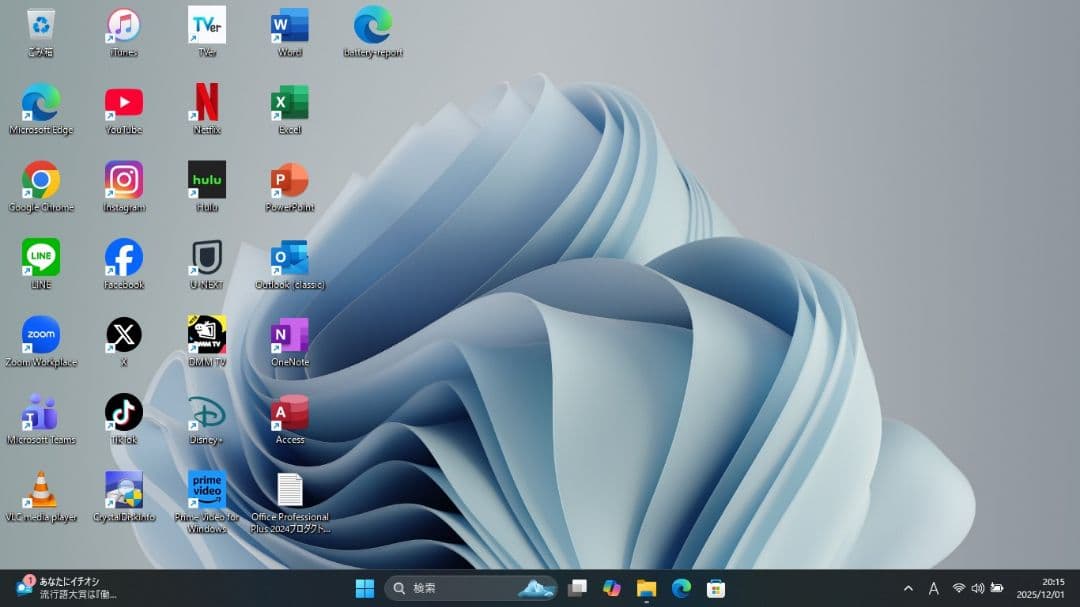Image resolution: width=1080 pixels, height=607 pixels.
Task: Expand the hidden system tray icons
Action: 908,588
